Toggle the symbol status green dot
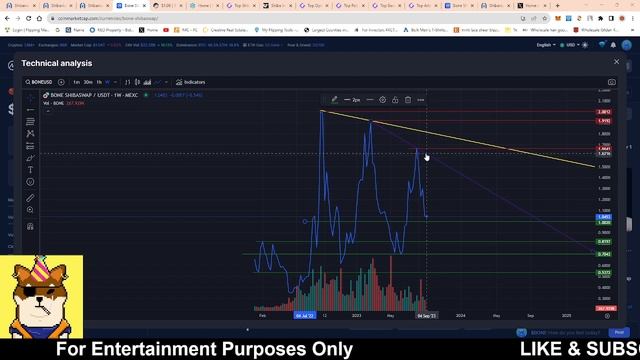This screenshot has height=360, width=640. (x=146, y=95)
